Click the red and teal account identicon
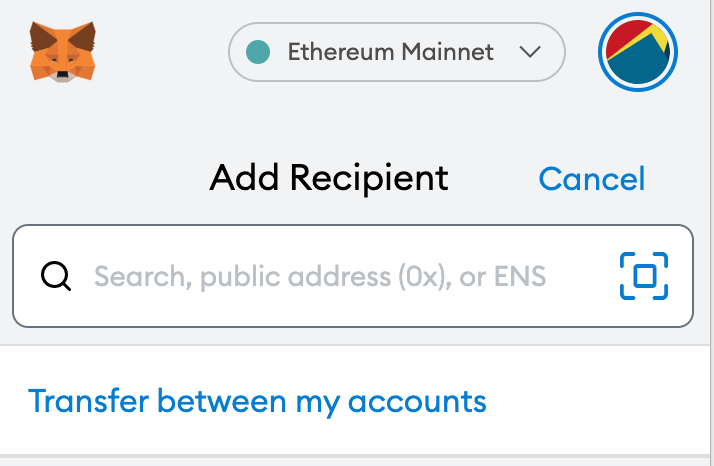Viewport: 714px width, 466px height. tap(638, 52)
